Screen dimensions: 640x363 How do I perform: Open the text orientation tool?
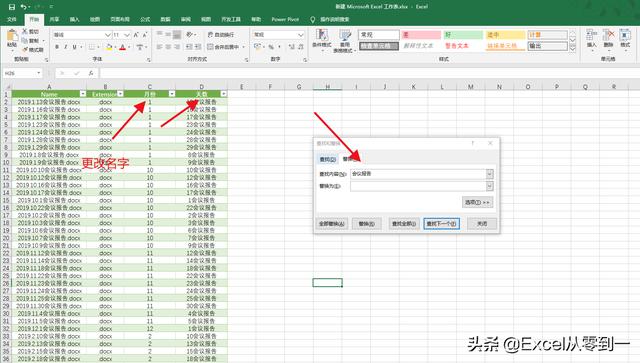190,35
